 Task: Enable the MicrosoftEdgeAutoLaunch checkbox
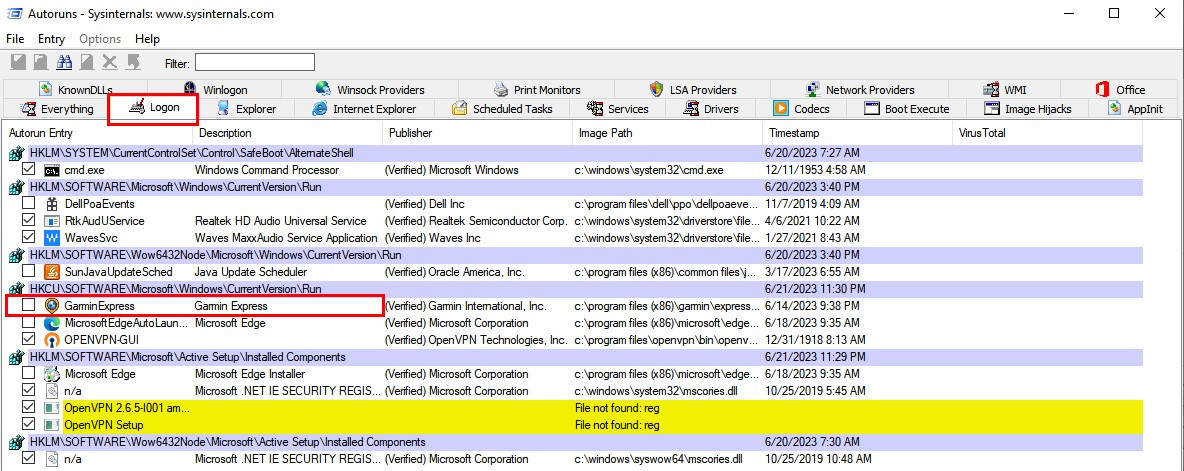tap(29, 322)
